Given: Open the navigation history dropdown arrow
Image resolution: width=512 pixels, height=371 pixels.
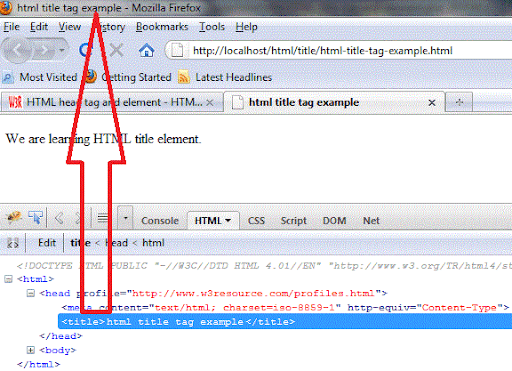Looking at the screenshot, I should point(62,50).
